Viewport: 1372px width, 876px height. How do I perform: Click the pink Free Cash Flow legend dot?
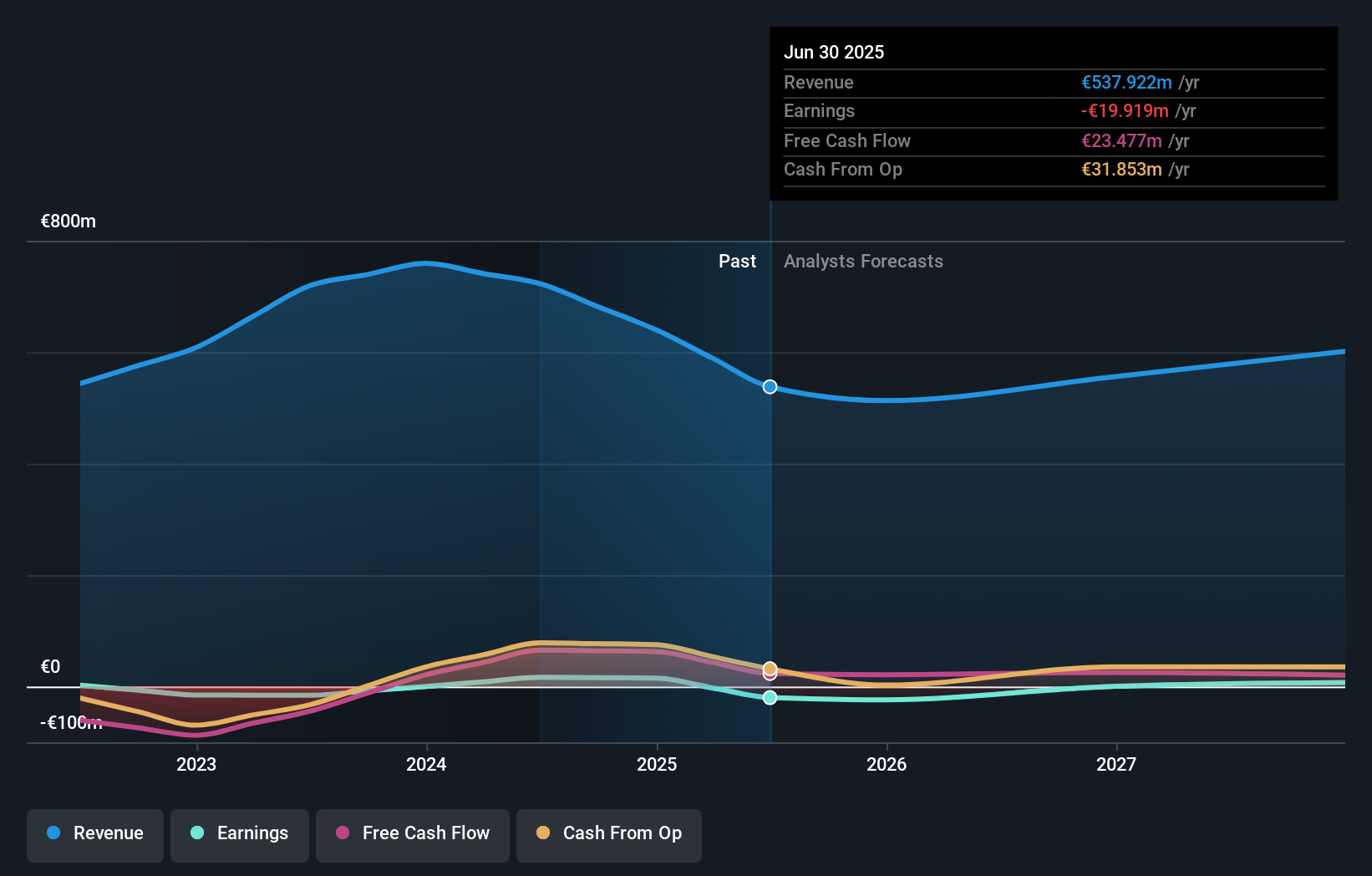343,833
